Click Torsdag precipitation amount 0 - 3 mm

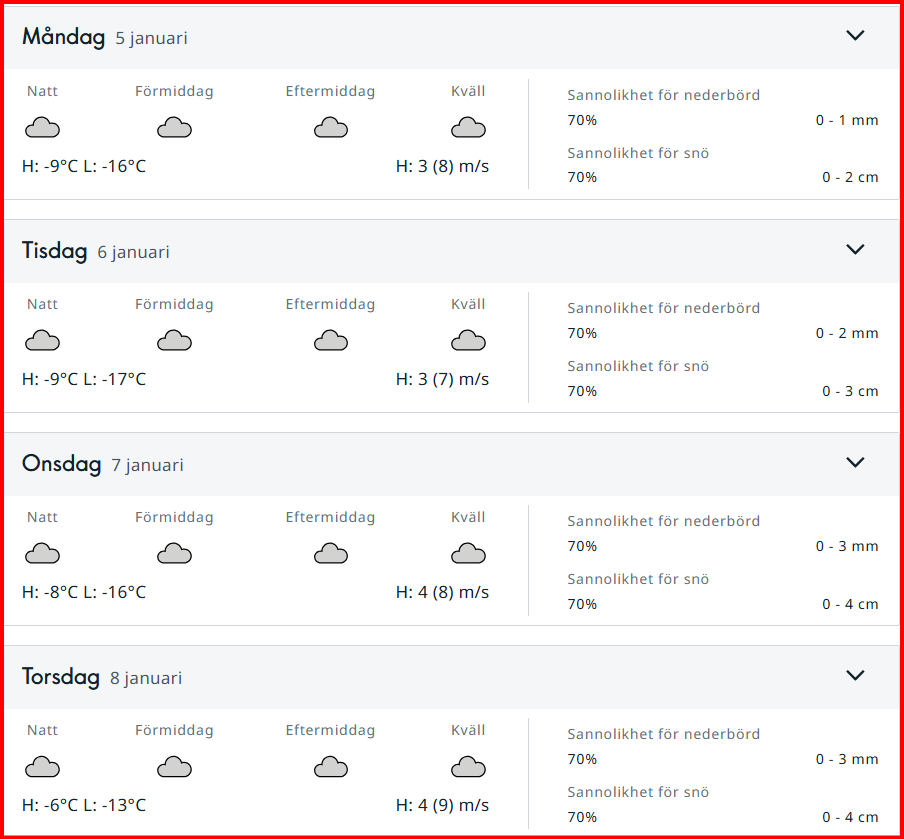pyautogui.click(x=847, y=759)
